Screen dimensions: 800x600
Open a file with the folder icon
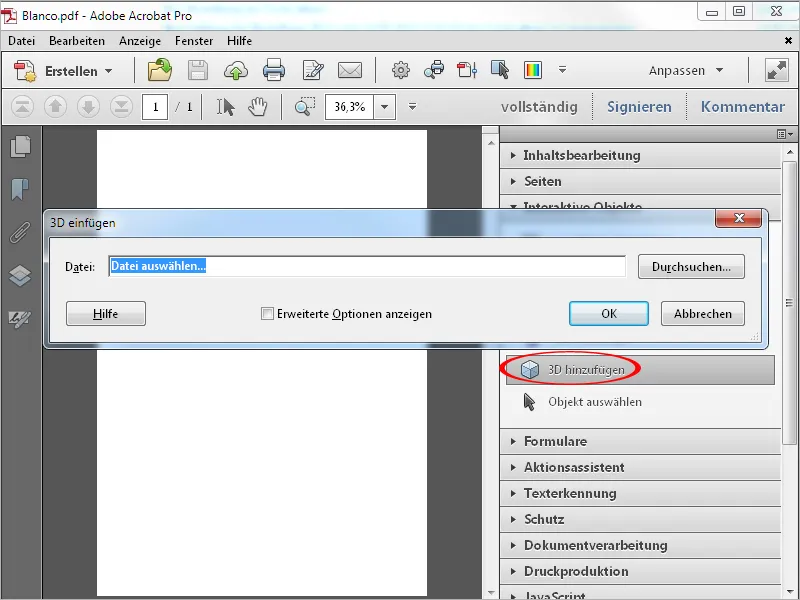pyautogui.click(x=160, y=70)
